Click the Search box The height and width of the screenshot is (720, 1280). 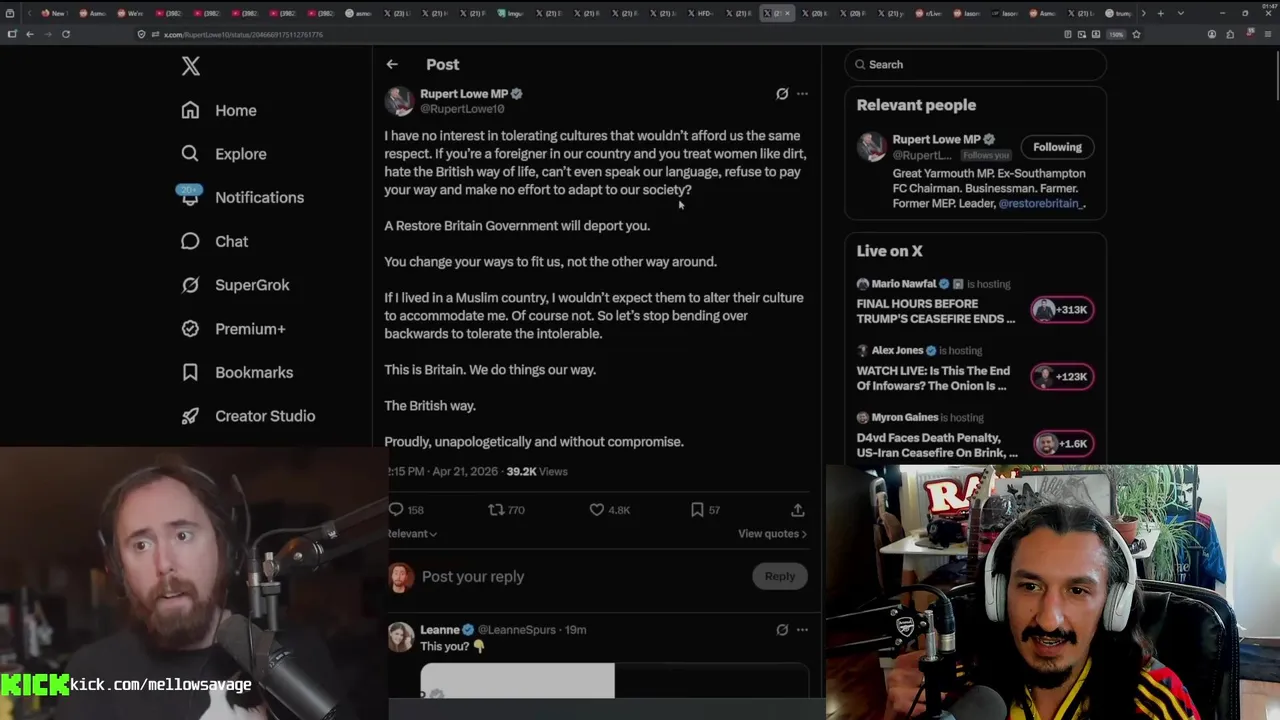(x=976, y=64)
